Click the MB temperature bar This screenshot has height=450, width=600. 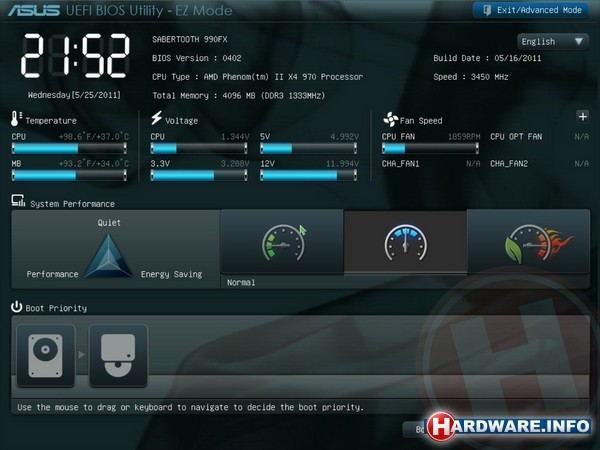(69, 175)
